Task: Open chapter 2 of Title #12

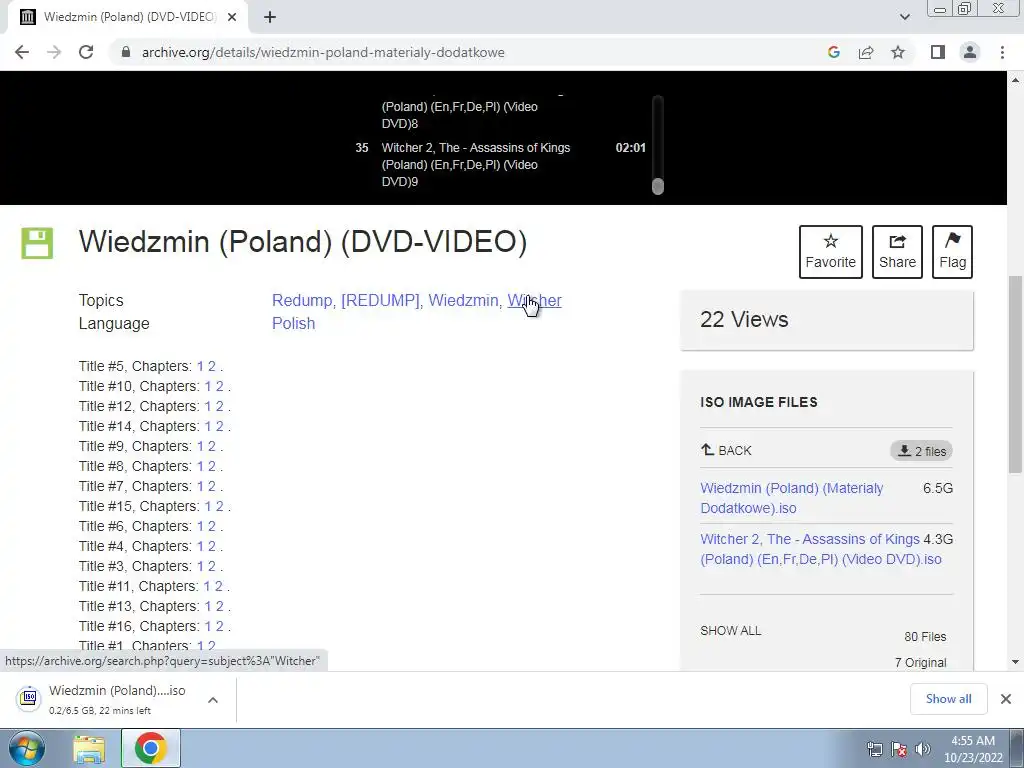Action: (x=219, y=406)
